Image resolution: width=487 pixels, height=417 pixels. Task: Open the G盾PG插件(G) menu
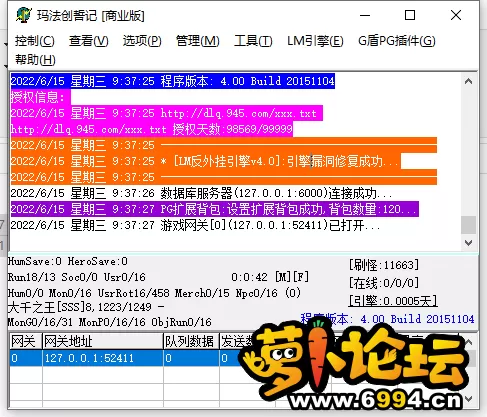point(397,41)
